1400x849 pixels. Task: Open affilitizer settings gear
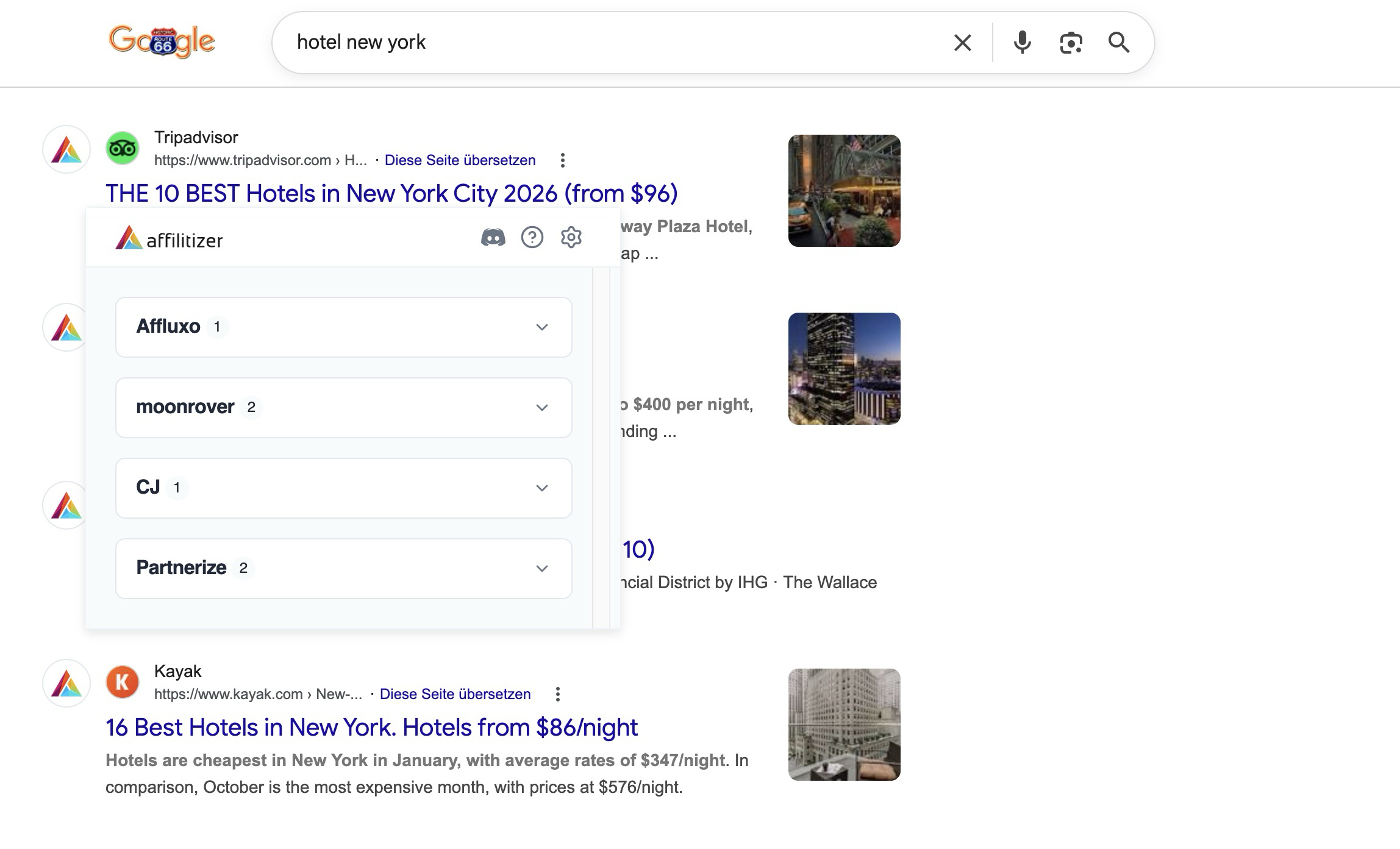click(571, 237)
